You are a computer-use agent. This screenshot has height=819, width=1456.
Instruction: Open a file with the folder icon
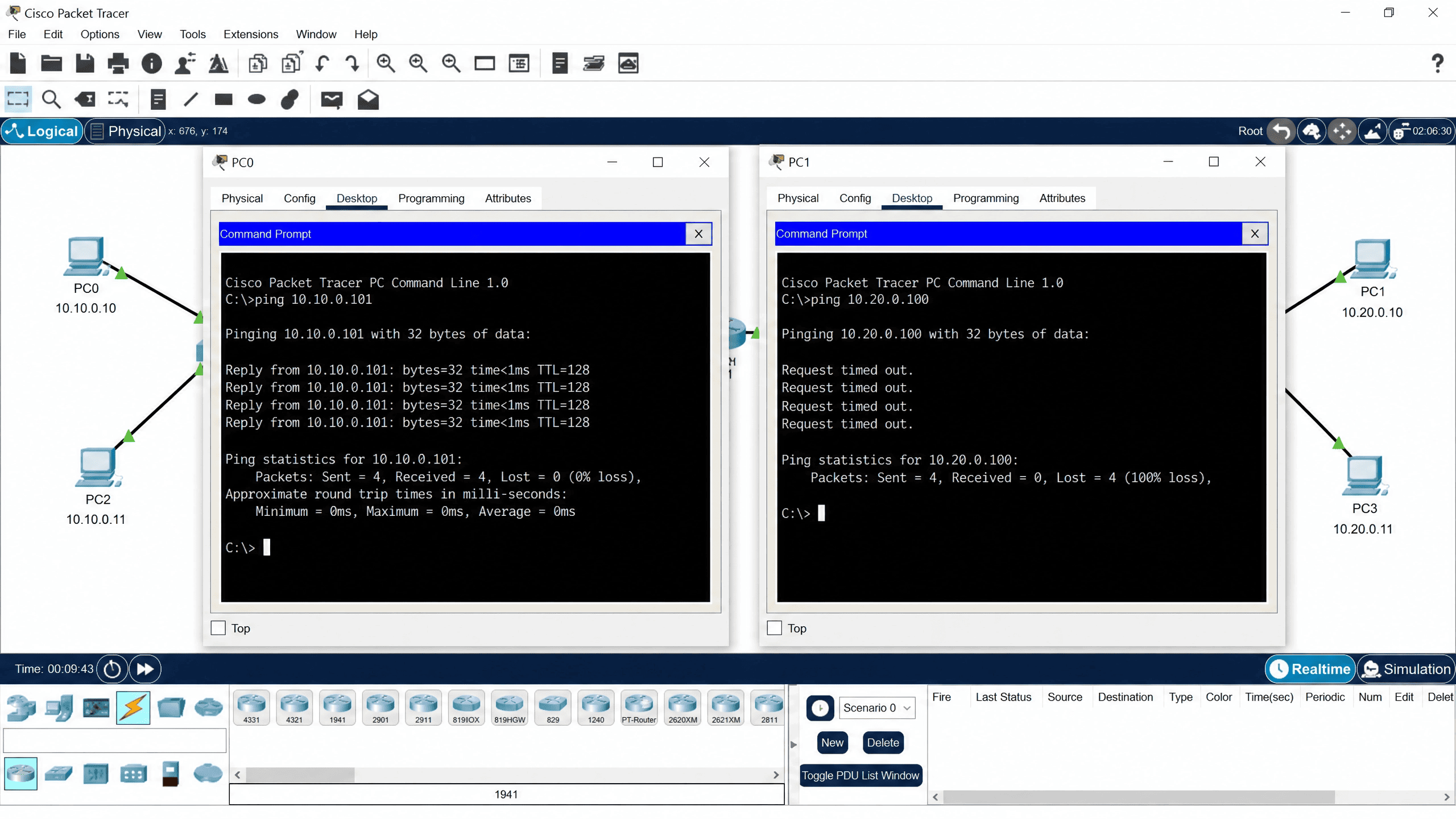(x=51, y=63)
